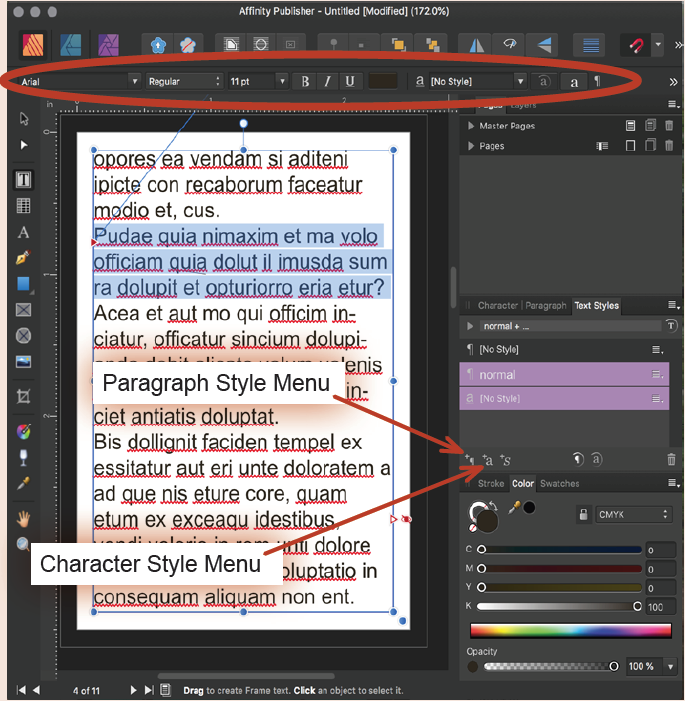
Task: Select the Vector Crop tool
Action: [x=23, y=397]
